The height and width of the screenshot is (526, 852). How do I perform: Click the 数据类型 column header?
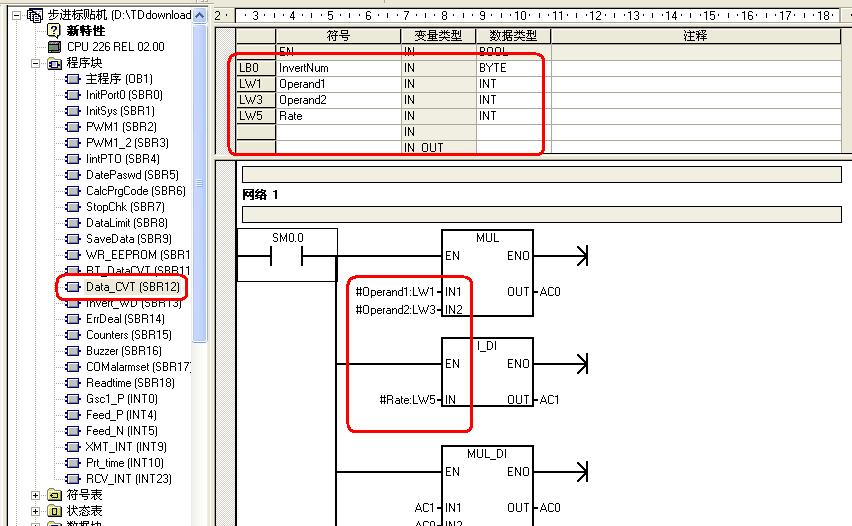tap(512, 35)
